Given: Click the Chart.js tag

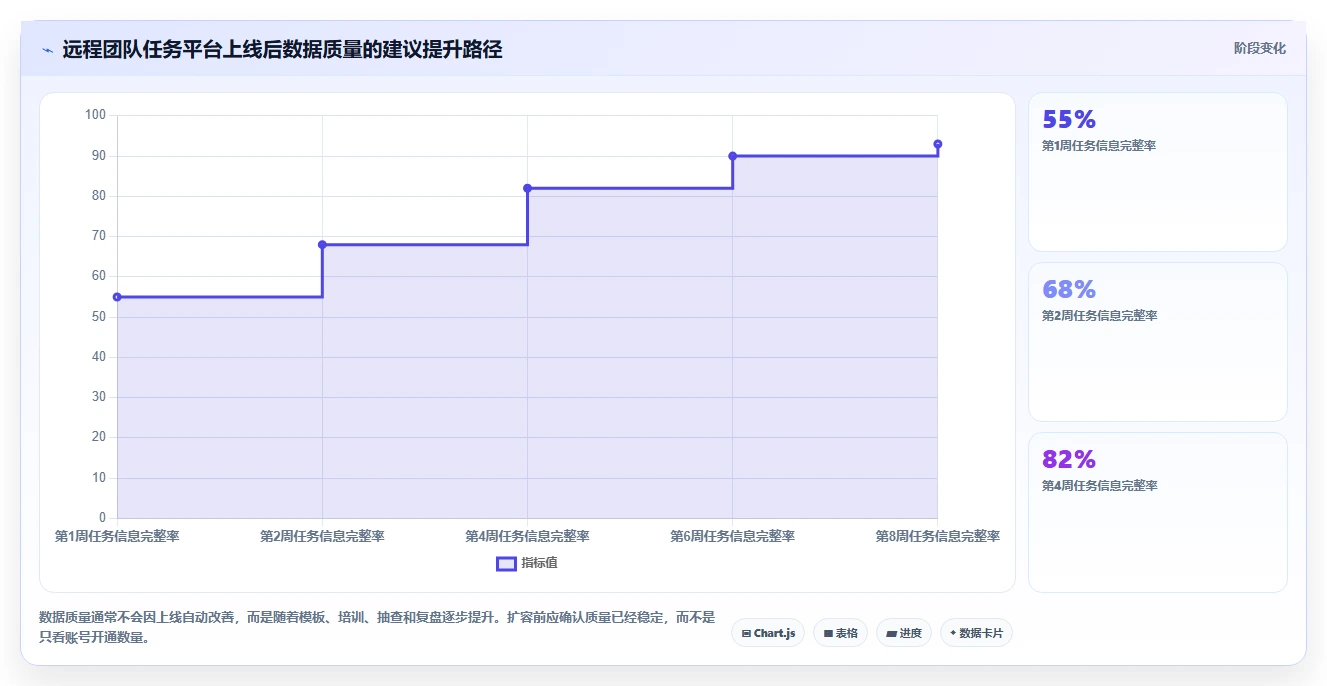Looking at the screenshot, I should click(768, 633).
